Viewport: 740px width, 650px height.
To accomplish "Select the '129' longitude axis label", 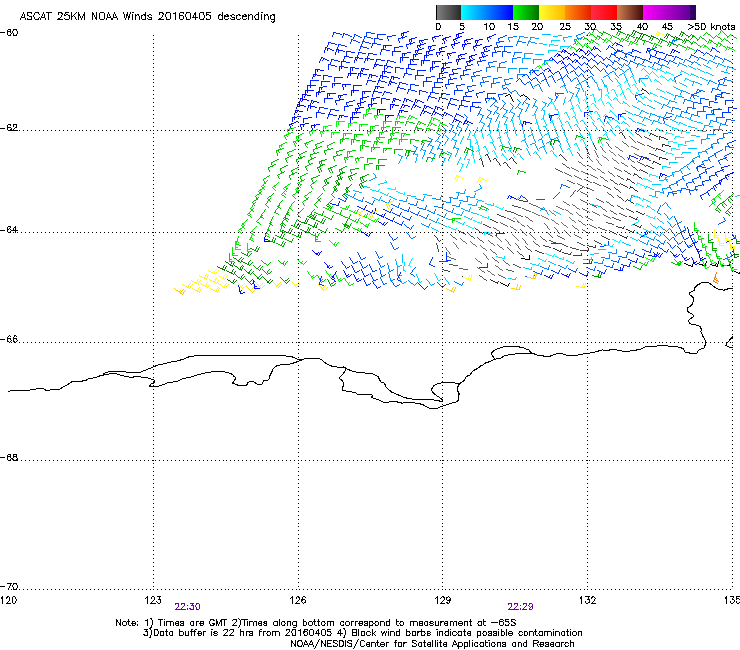I will (443, 600).
